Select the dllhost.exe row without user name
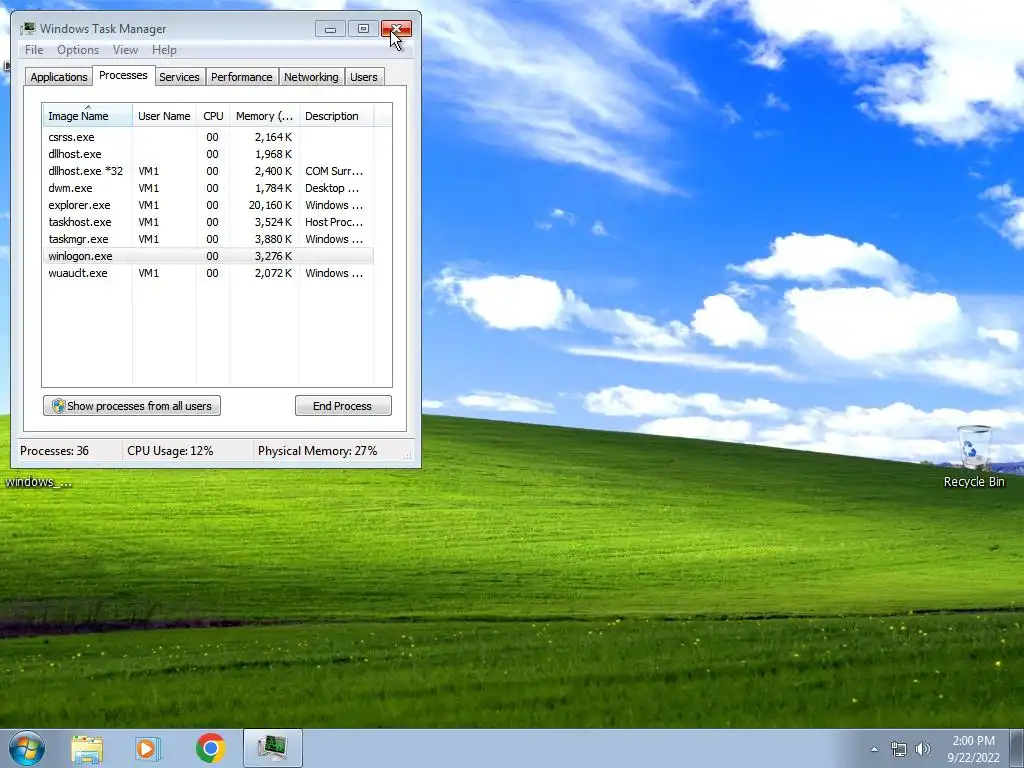 tap(208, 154)
